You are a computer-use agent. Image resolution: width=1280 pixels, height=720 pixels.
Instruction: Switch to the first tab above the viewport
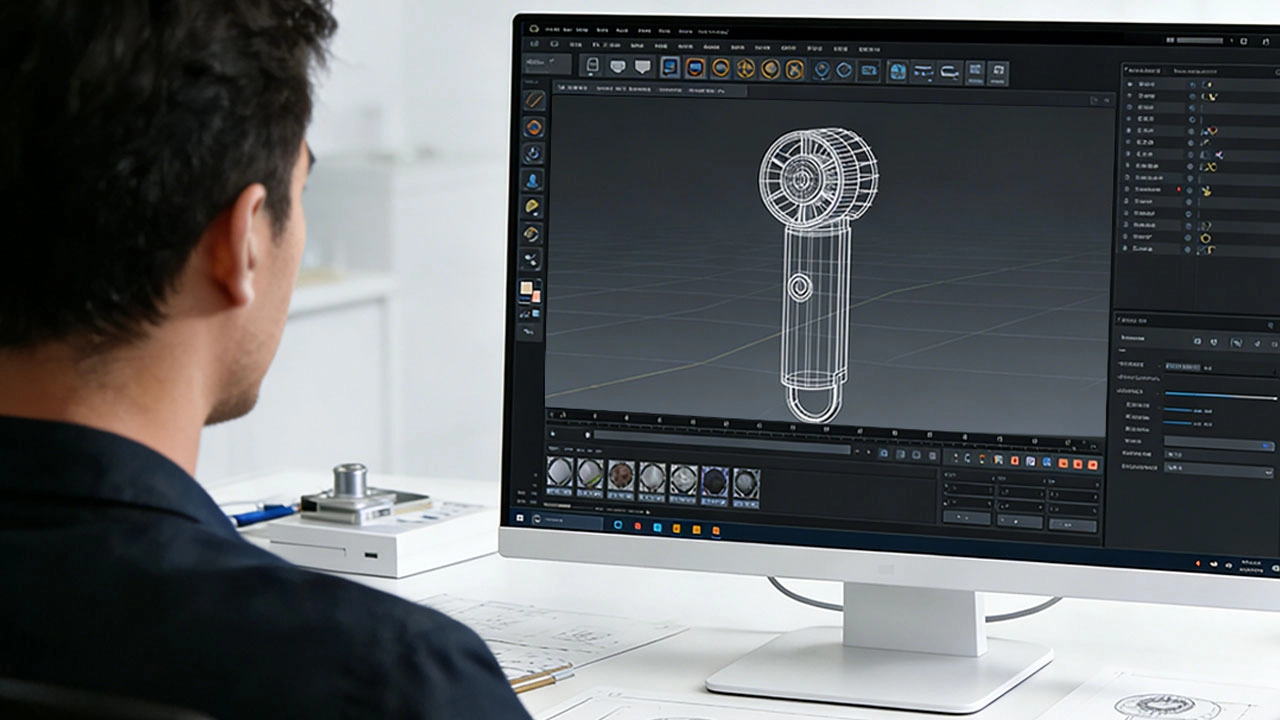point(574,89)
